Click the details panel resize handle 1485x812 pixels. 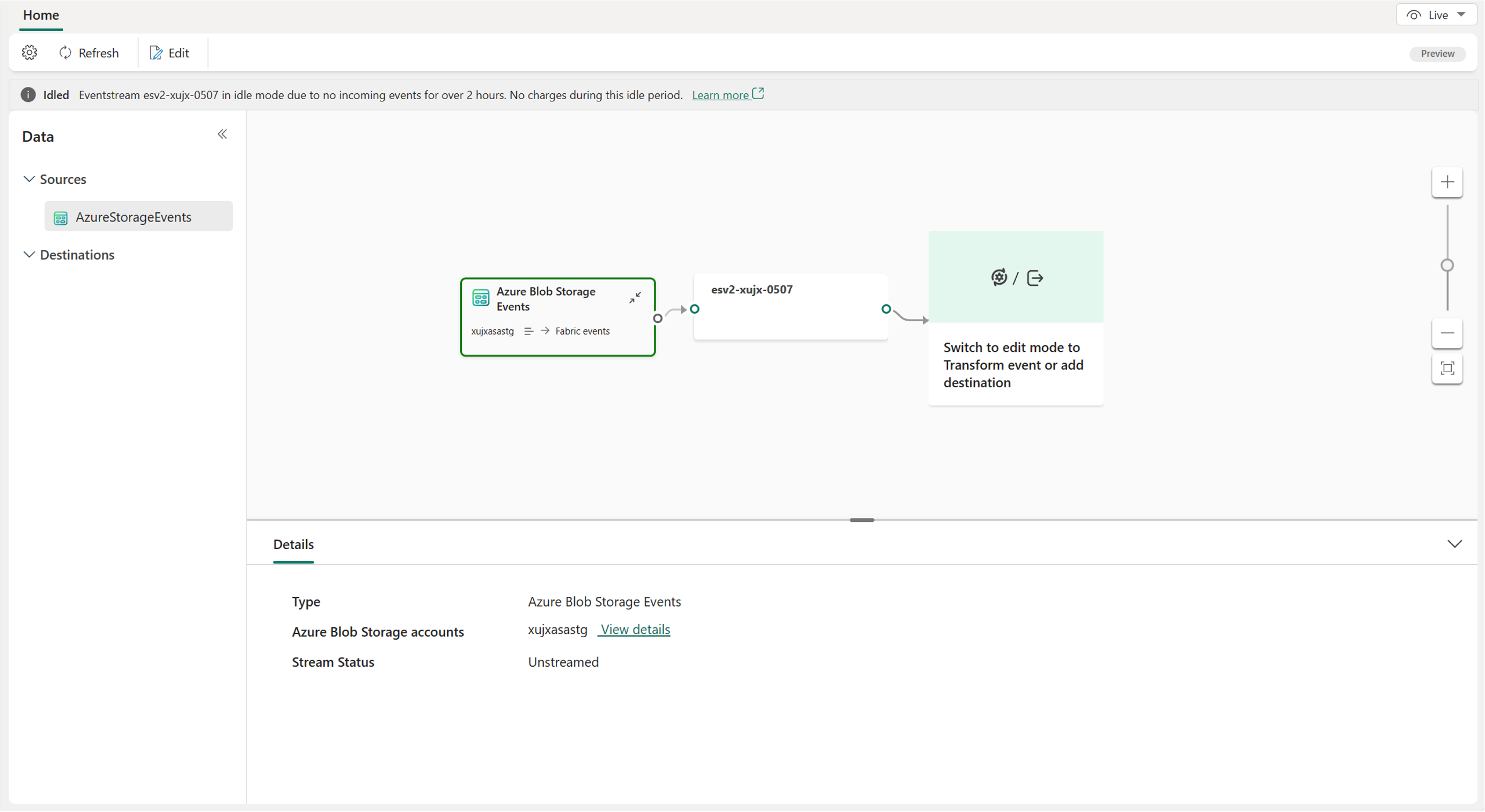tap(862, 520)
